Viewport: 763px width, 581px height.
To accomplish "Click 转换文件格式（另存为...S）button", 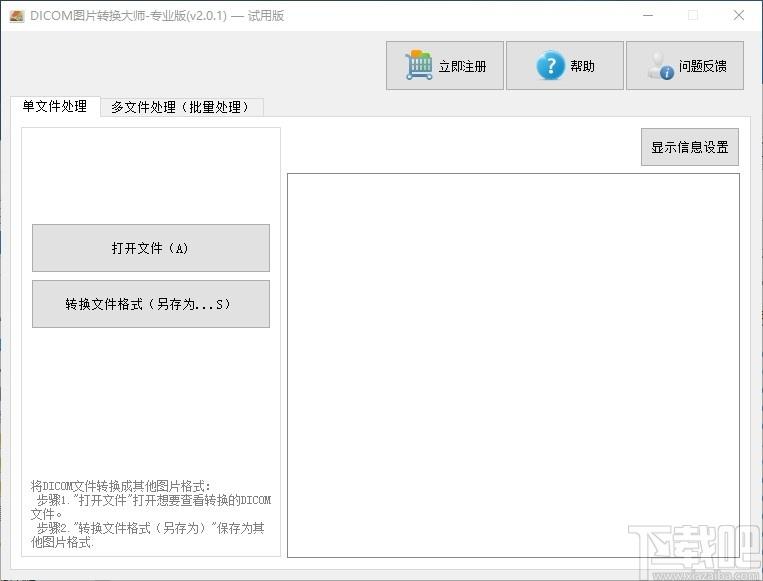I will (x=151, y=304).
